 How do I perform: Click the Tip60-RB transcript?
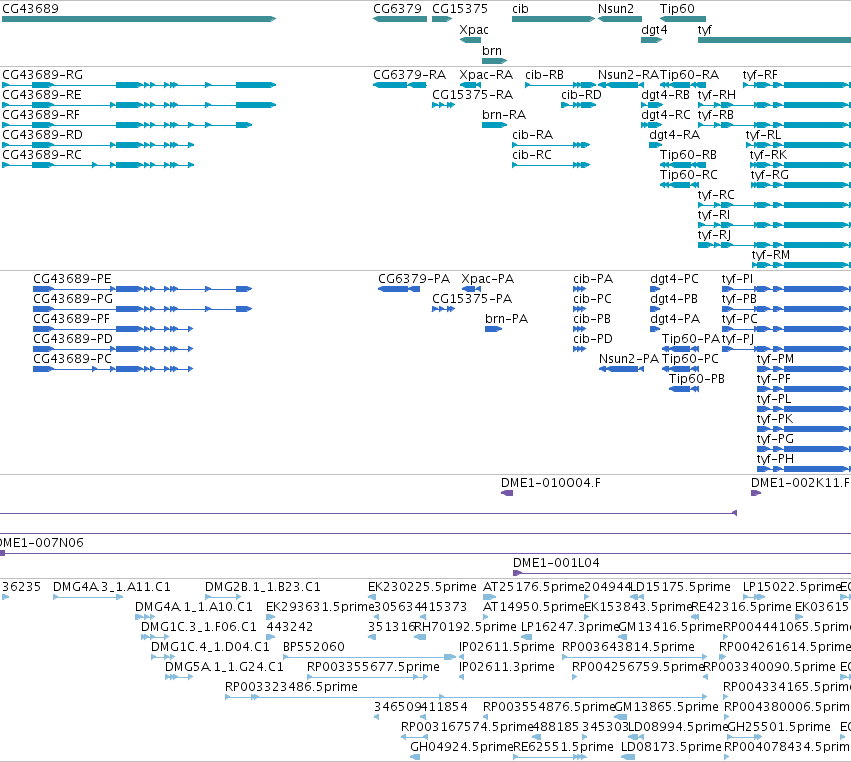tap(683, 165)
